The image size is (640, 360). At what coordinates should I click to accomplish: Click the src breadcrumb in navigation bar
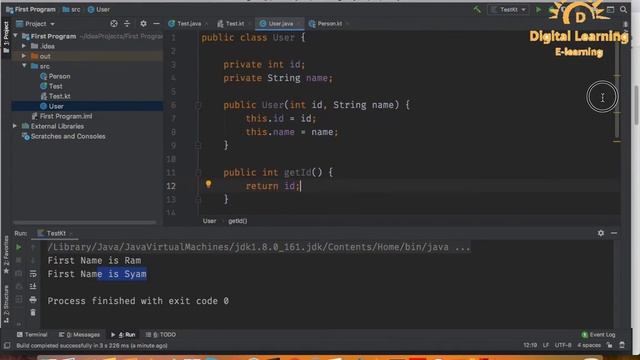71,9
